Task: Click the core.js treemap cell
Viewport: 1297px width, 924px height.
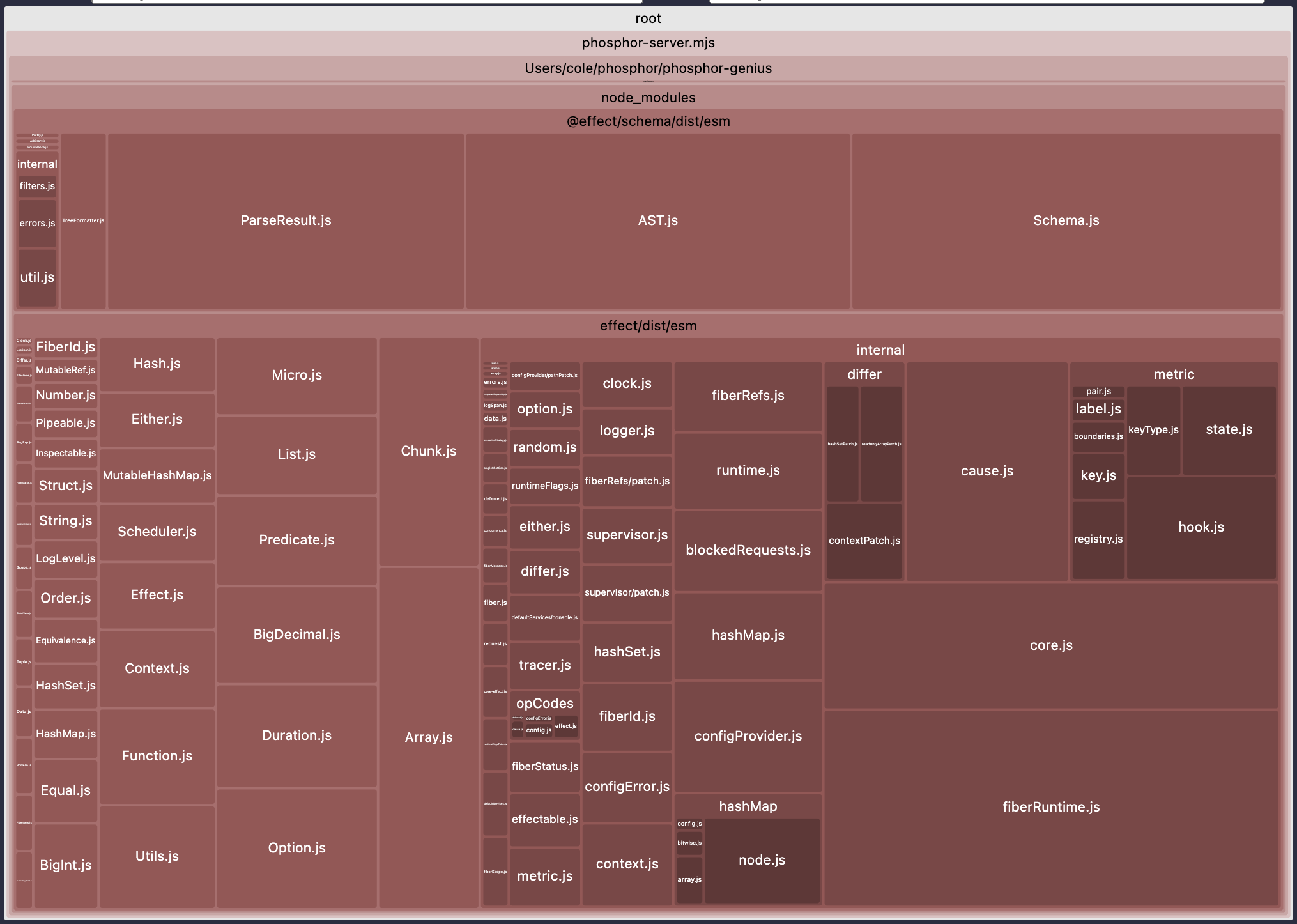Action: (x=1050, y=645)
